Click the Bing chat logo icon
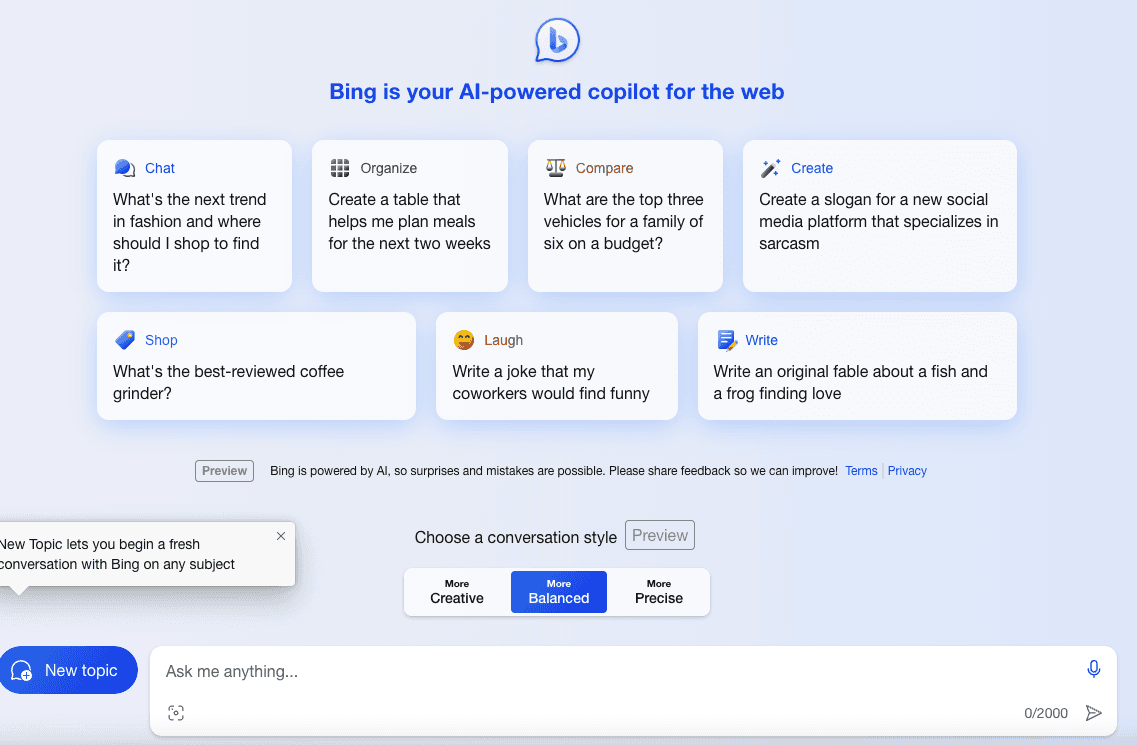Viewport: 1137px width, 745px height. pos(557,41)
